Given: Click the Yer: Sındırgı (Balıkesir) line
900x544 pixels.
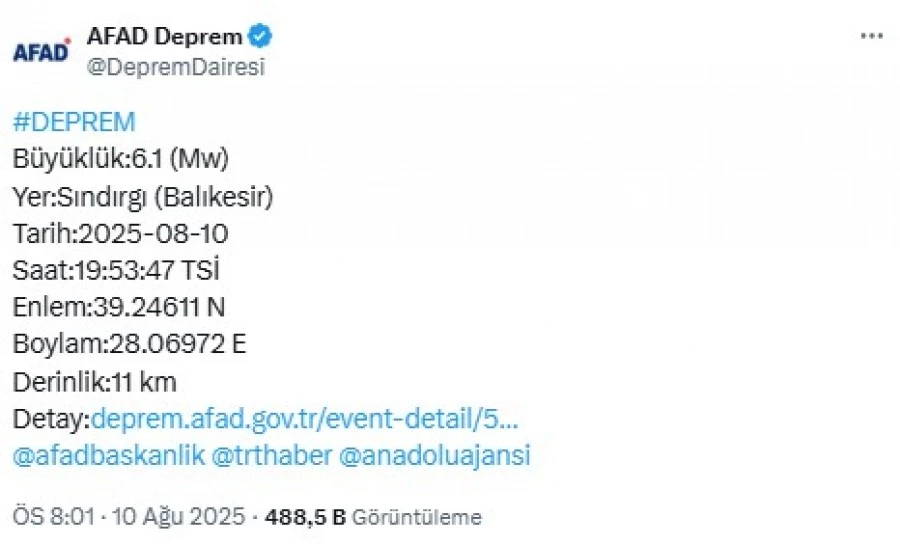Looking at the screenshot, I should (143, 197).
